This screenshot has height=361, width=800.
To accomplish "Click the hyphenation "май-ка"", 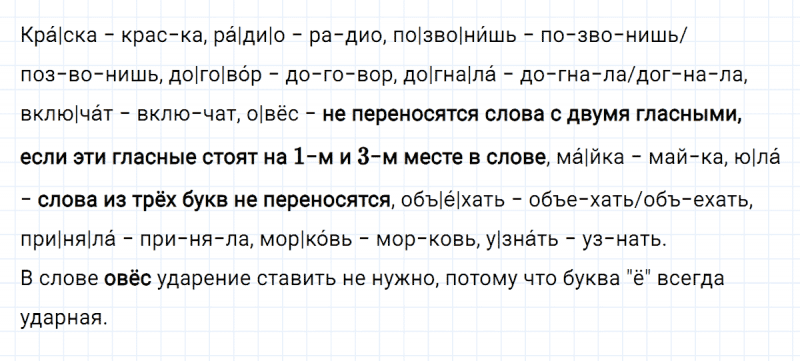I will (687, 157).
